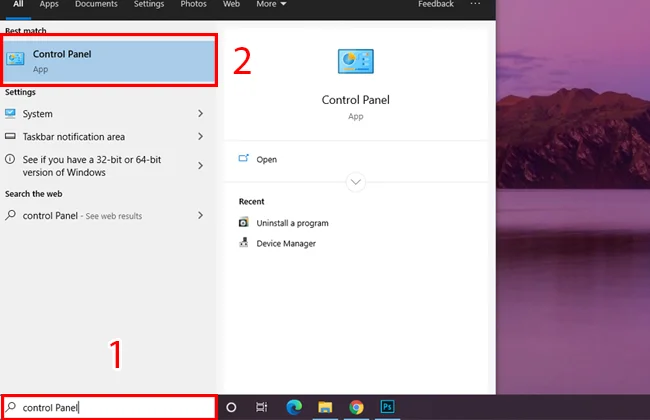Switch to the Settings tab

(149, 4)
